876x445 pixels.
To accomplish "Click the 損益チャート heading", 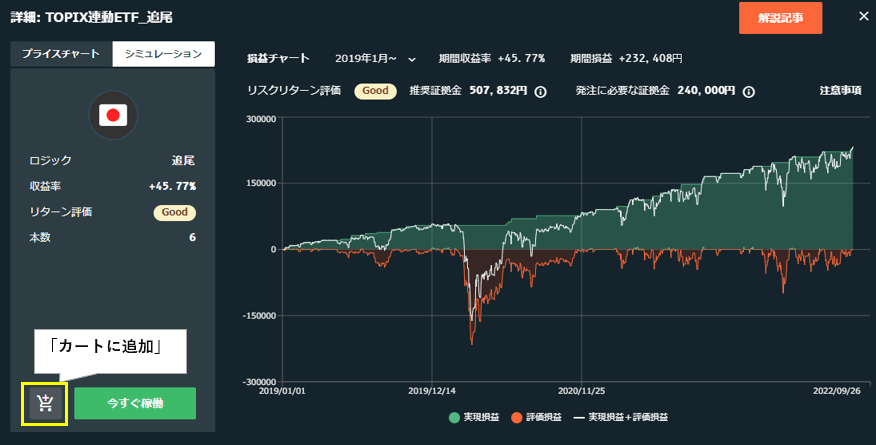I will pos(278,58).
